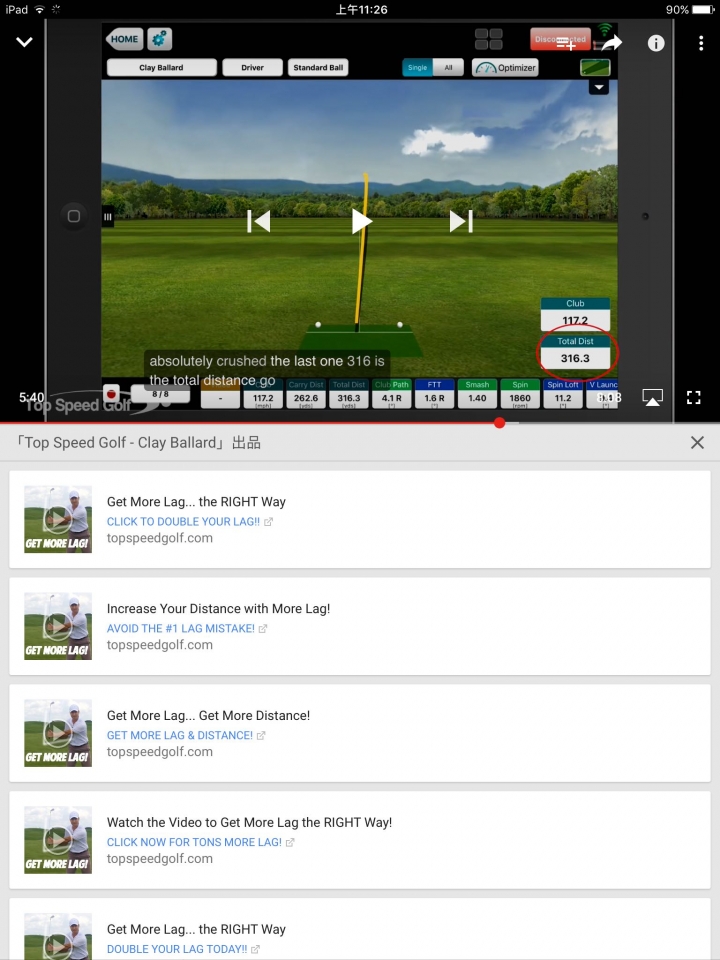720x960 pixels.
Task: Collapse the video player with the down chevron
Action: (24, 42)
